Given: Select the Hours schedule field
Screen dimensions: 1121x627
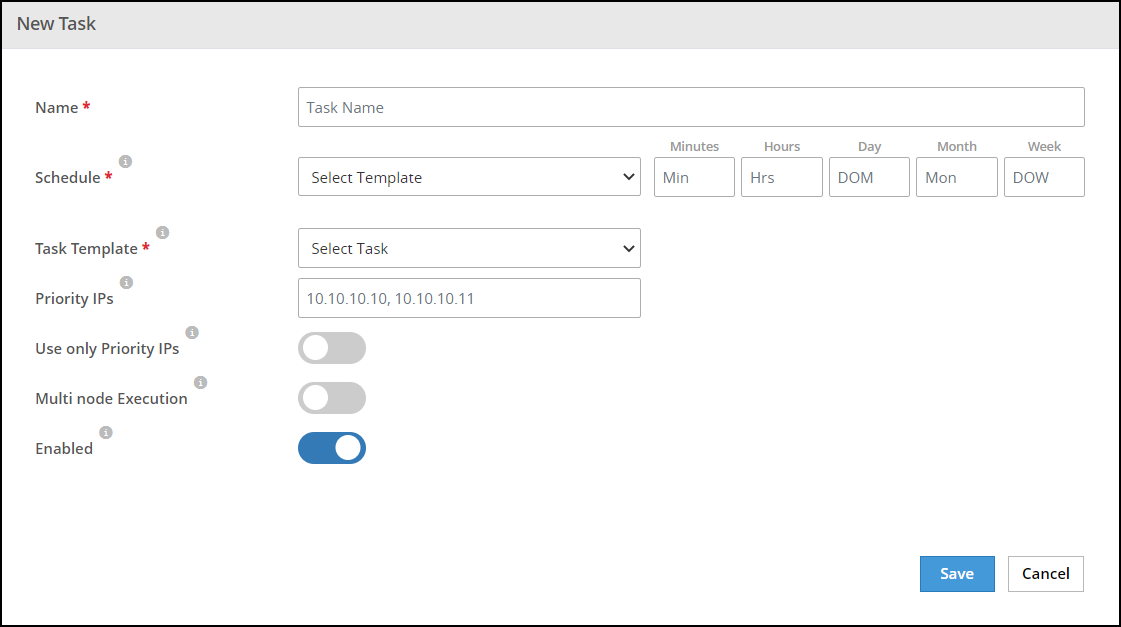Looking at the screenshot, I should [781, 177].
